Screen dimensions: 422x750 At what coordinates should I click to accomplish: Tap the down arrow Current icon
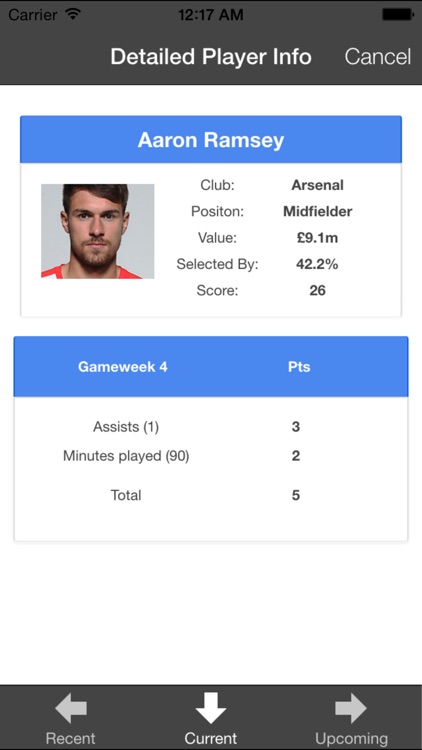pos(211,708)
